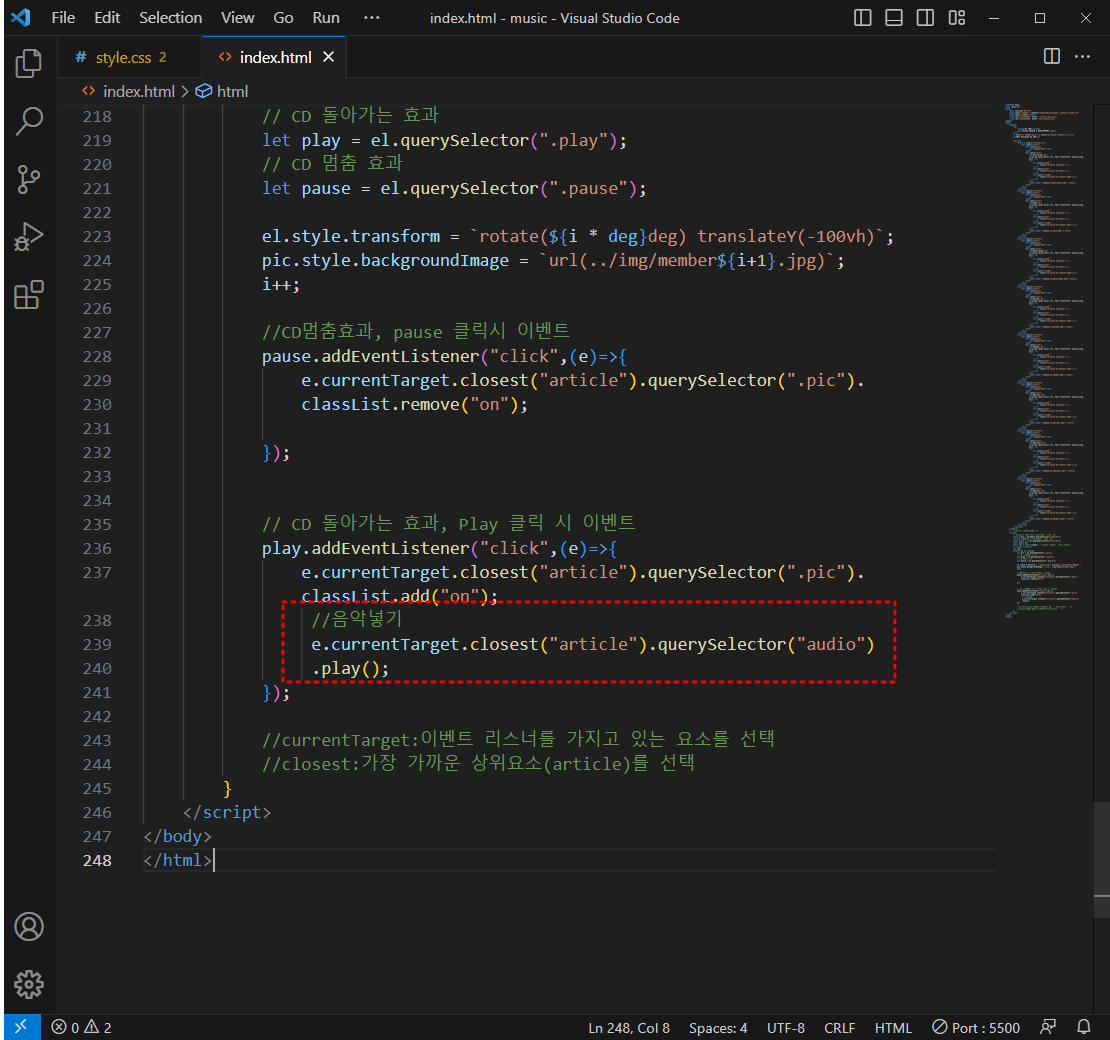Click the VS Code logo icon
The height and width of the screenshot is (1040, 1110).
click(21, 18)
